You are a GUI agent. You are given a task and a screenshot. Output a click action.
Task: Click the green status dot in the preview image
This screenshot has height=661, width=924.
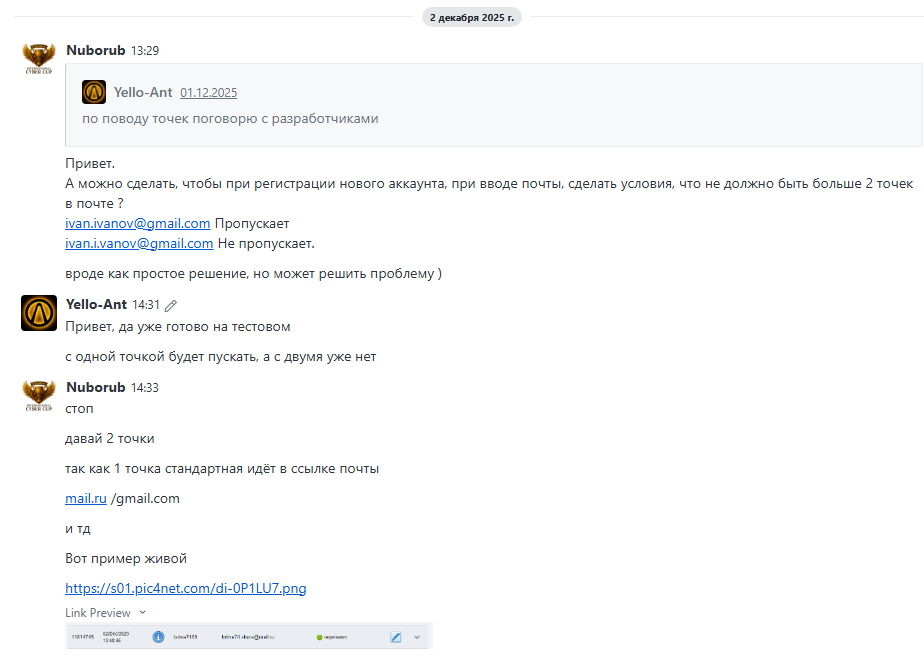319,637
